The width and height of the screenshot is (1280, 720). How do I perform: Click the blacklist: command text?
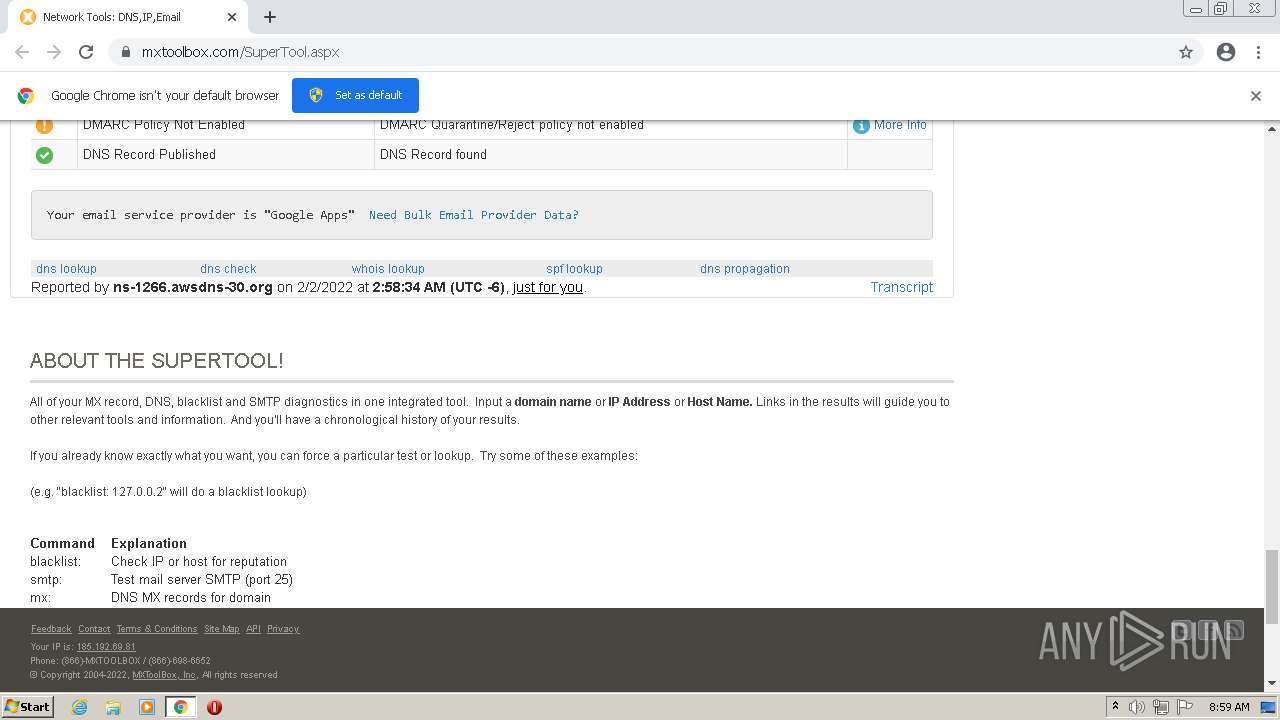point(55,562)
